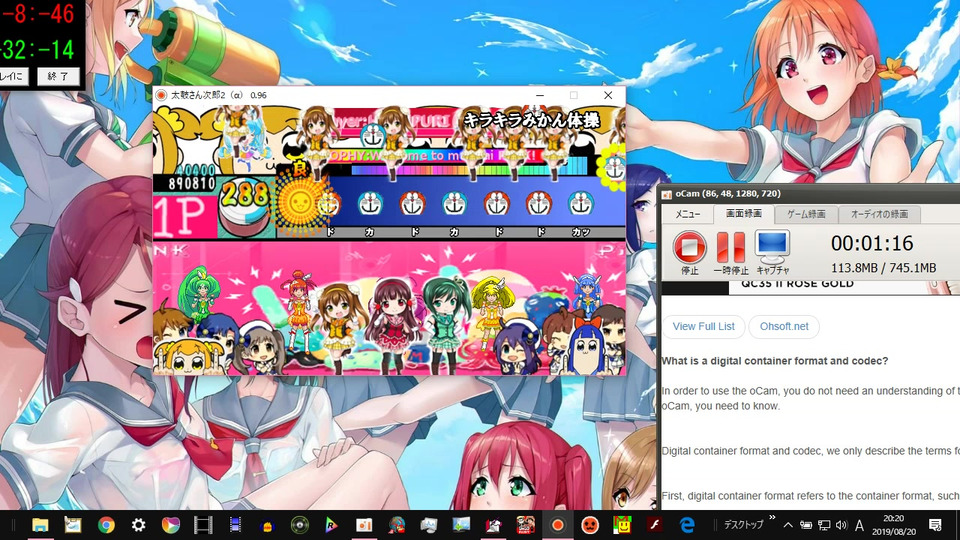Launch Google Chrome from the taskbar
Screen dimensions: 960x540
[106, 525]
